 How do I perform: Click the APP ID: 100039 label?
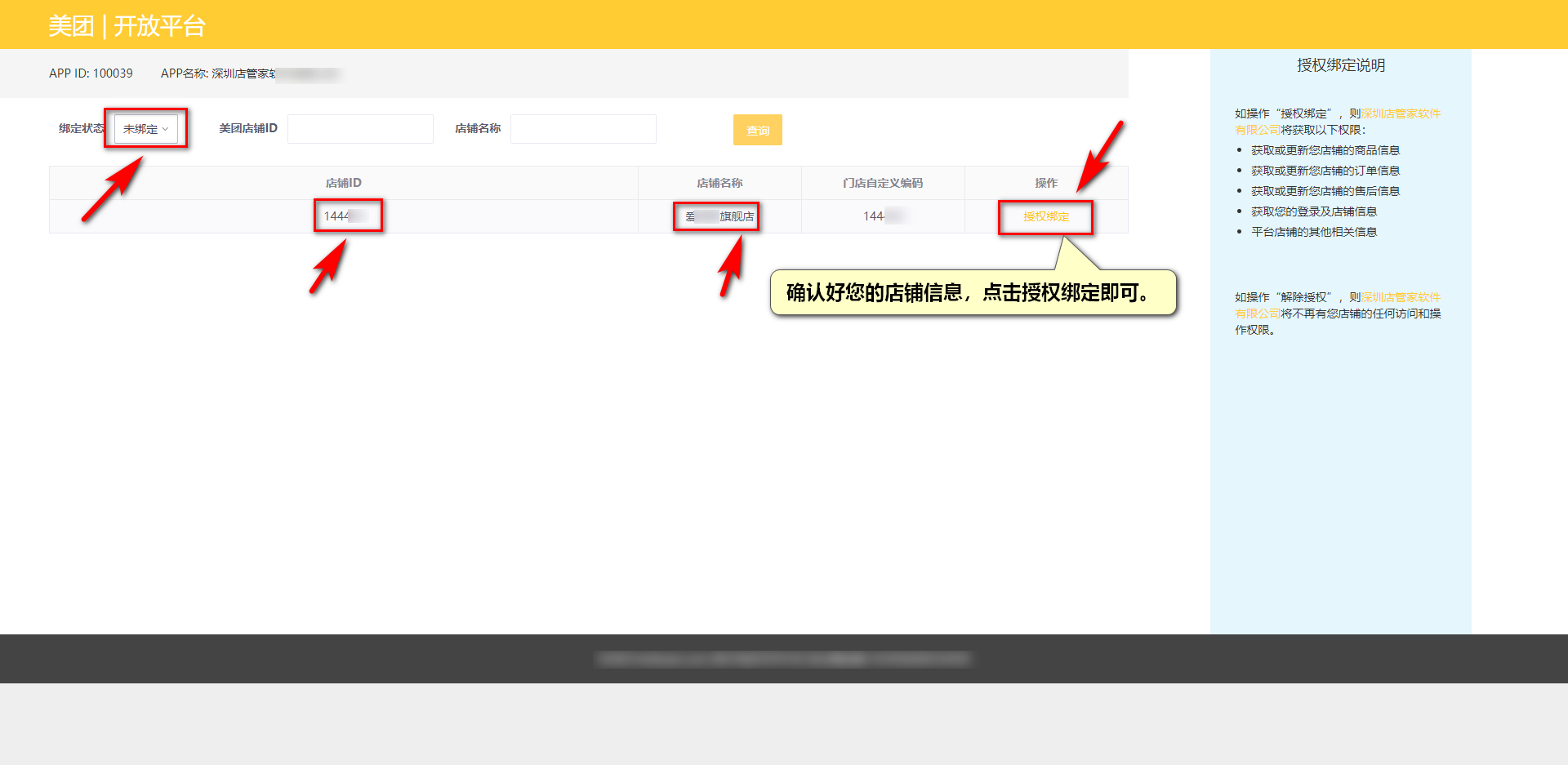click(91, 73)
